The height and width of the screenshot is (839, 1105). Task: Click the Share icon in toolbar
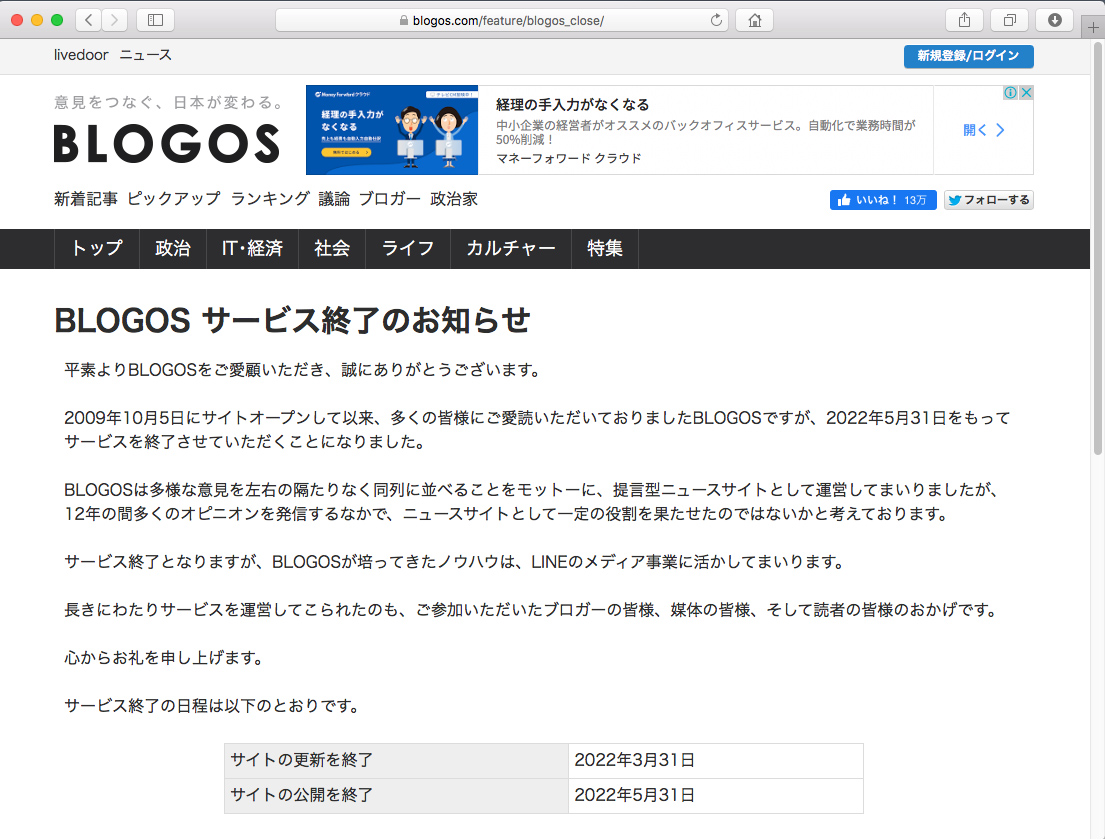coord(964,20)
